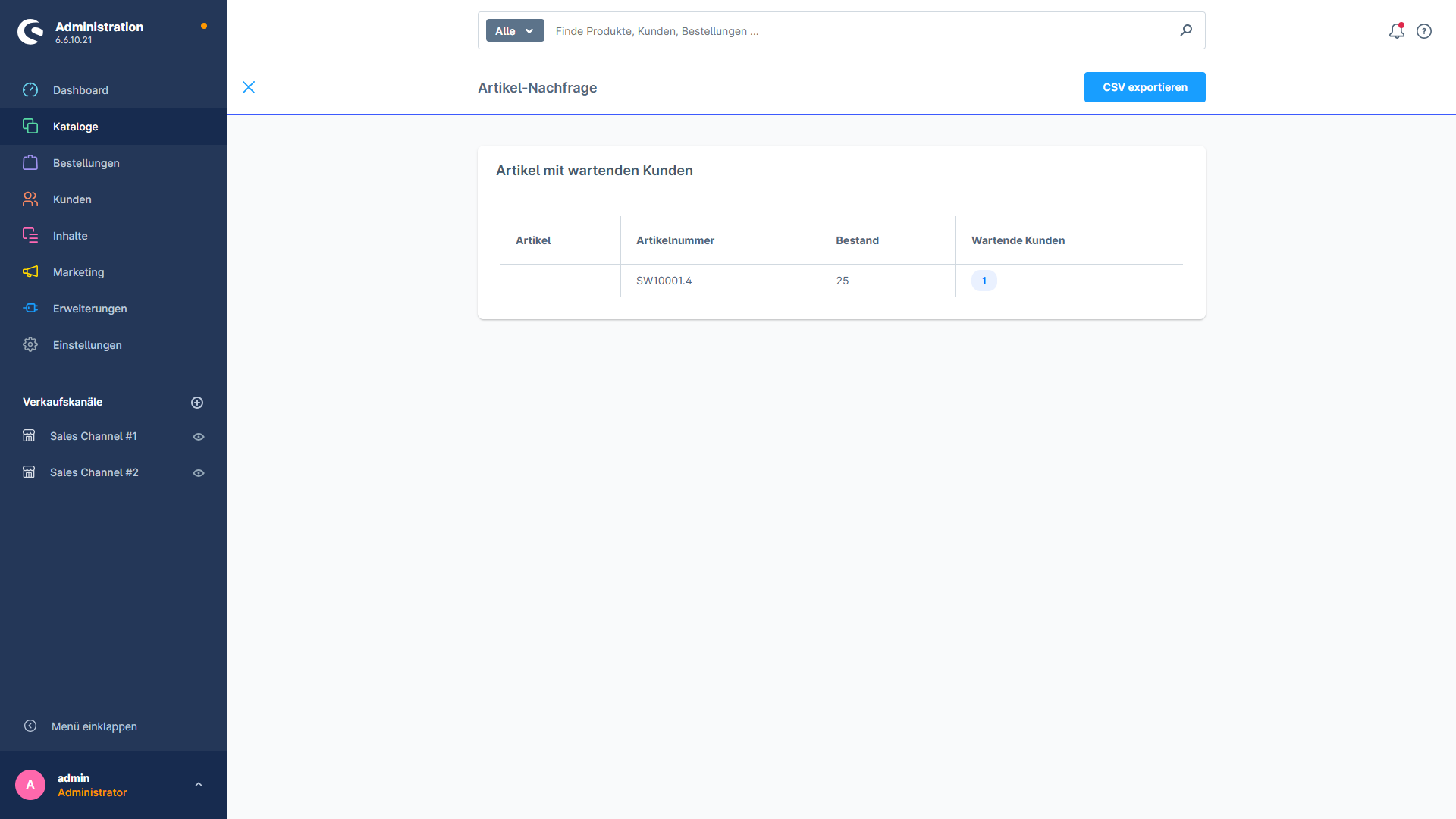The image size is (1456, 819).
Task: Open the Alle search filter dropdown
Action: click(x=515, y=30)
